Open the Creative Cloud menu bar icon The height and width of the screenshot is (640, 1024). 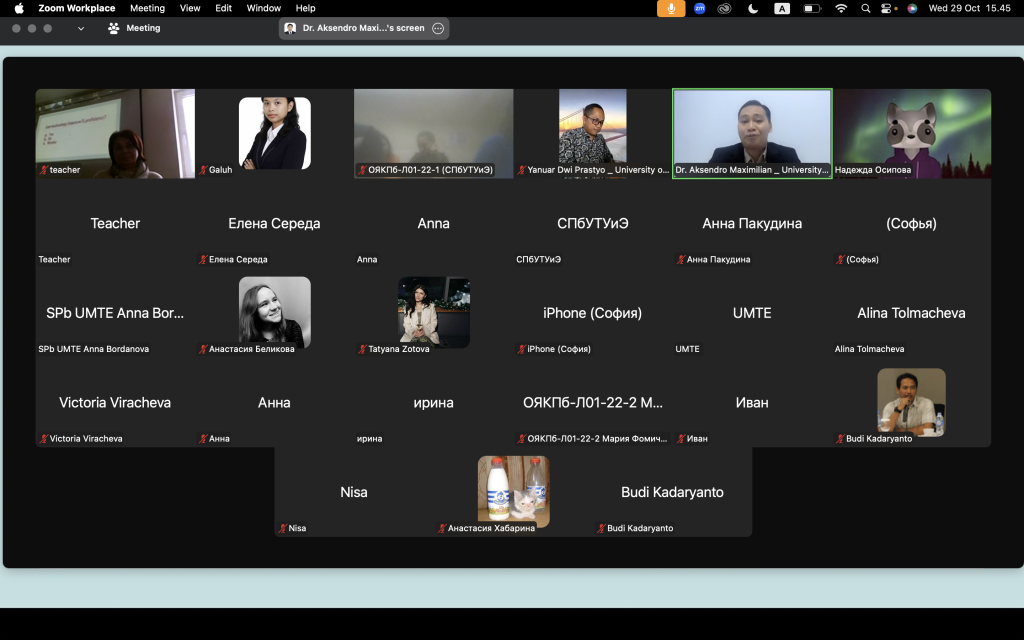(724, 8)
